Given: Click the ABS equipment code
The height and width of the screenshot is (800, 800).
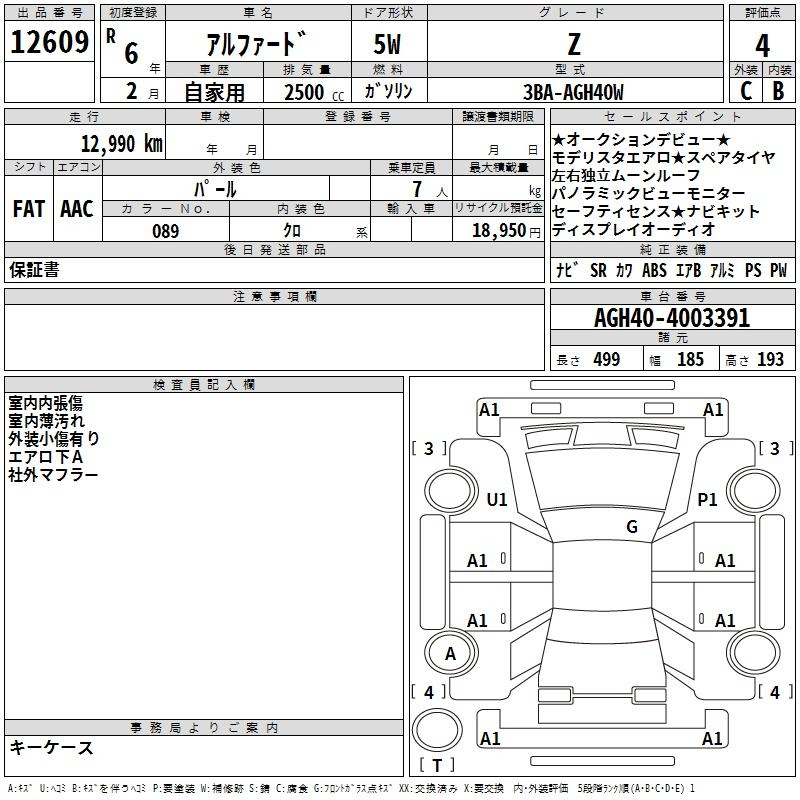Looking at the screenshot, I should click(654, 270).
